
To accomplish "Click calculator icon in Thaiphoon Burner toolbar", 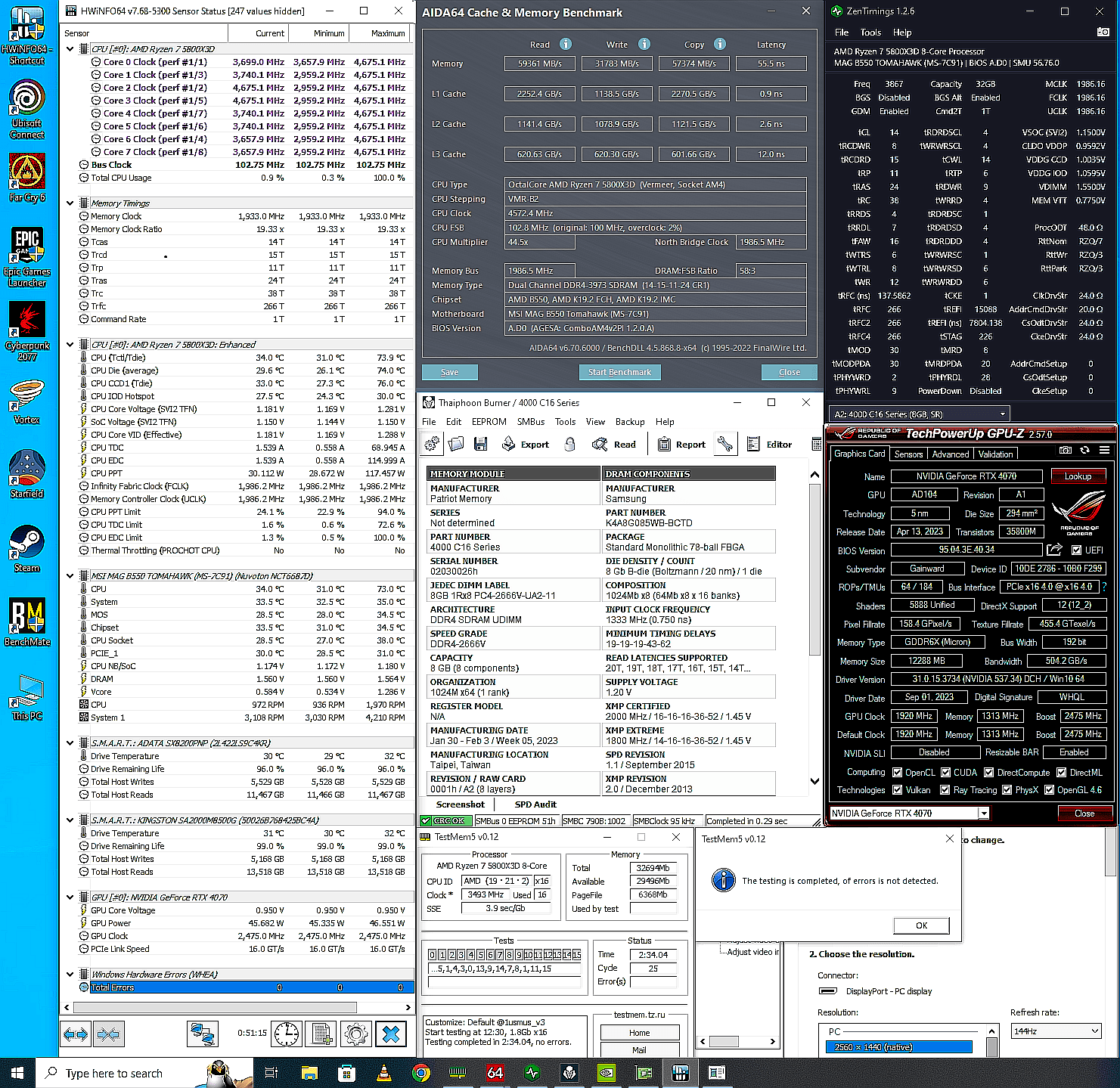I will [817, 445].
